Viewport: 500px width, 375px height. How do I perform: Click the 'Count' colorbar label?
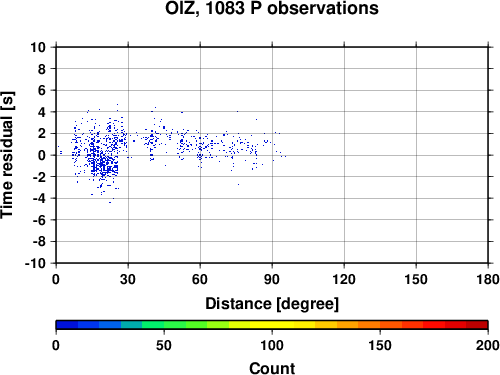272,368
